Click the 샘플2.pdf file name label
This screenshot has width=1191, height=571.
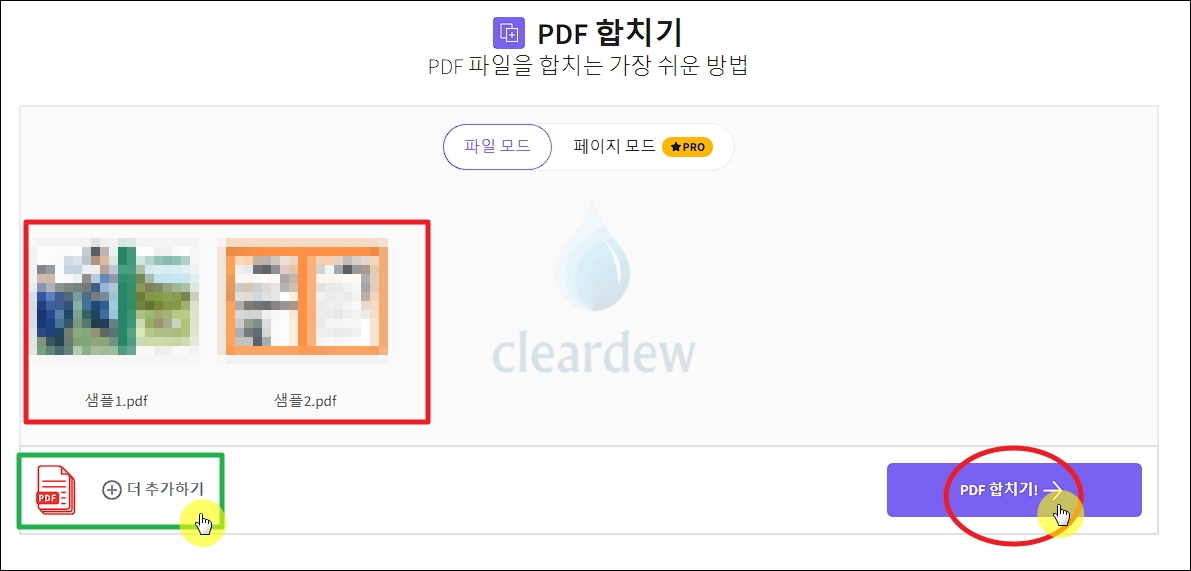point(305,401)
